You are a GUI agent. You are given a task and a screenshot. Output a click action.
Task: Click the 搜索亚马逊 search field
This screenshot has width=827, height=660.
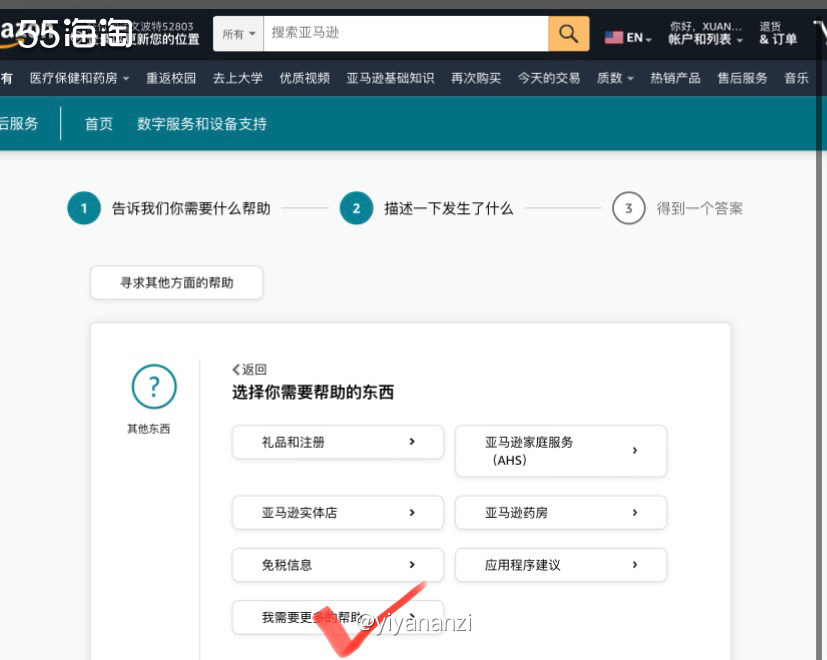406,34
